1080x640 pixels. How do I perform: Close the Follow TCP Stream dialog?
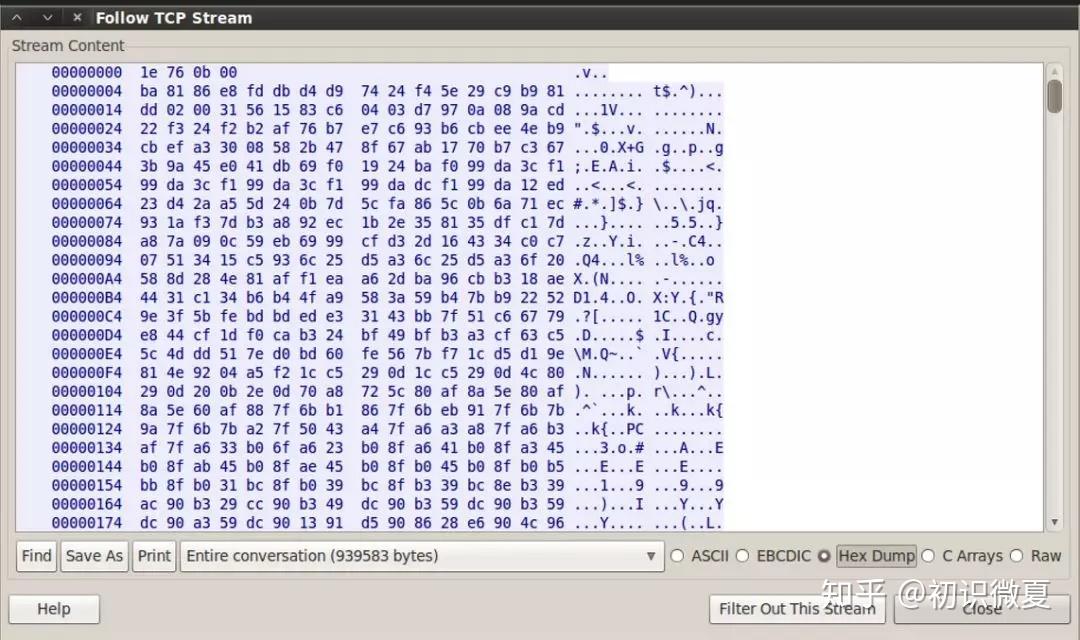[x=982, y=609]
